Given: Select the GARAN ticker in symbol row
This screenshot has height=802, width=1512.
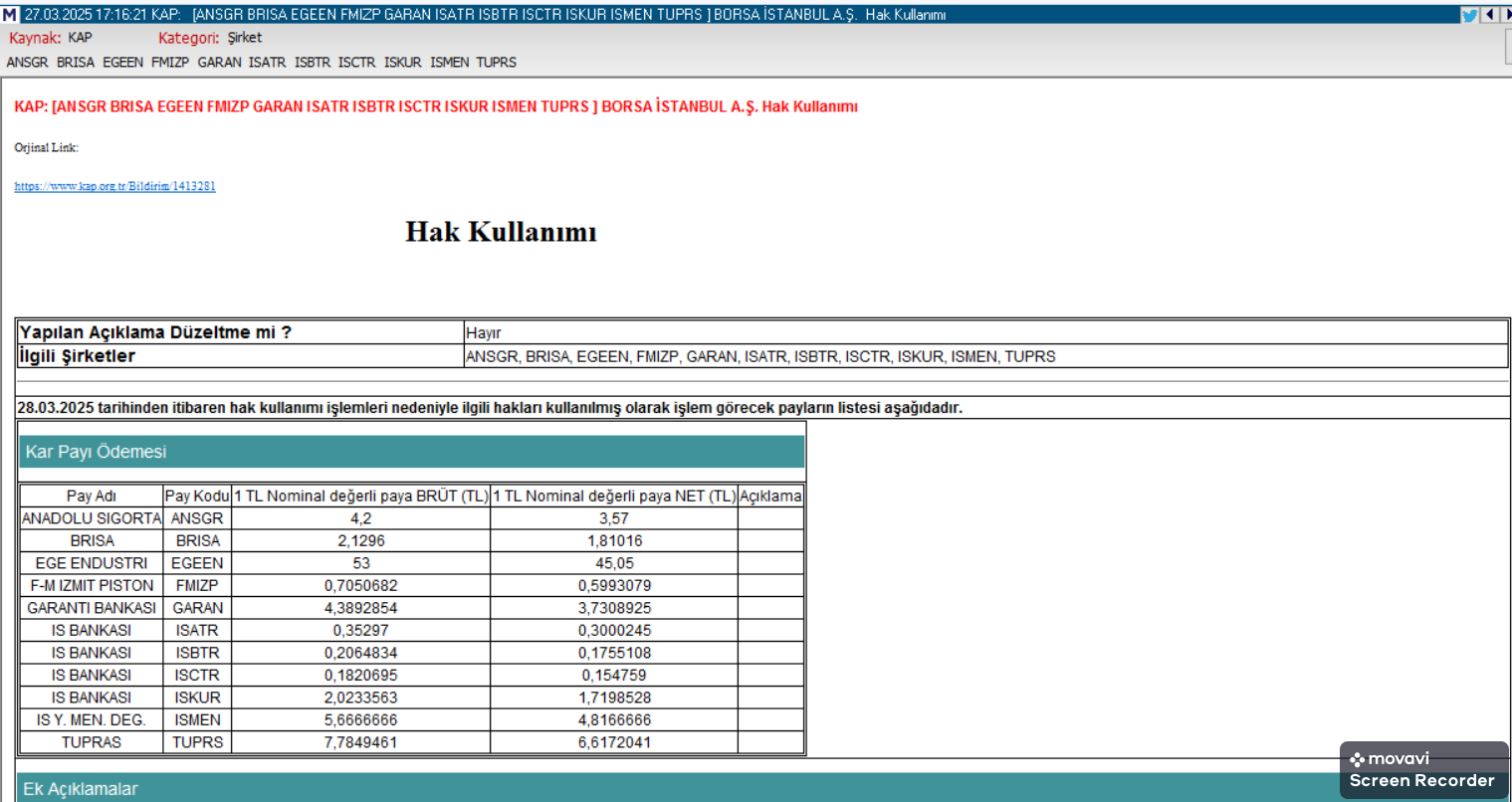Looking at the screenshot, I should click(219, 62).
